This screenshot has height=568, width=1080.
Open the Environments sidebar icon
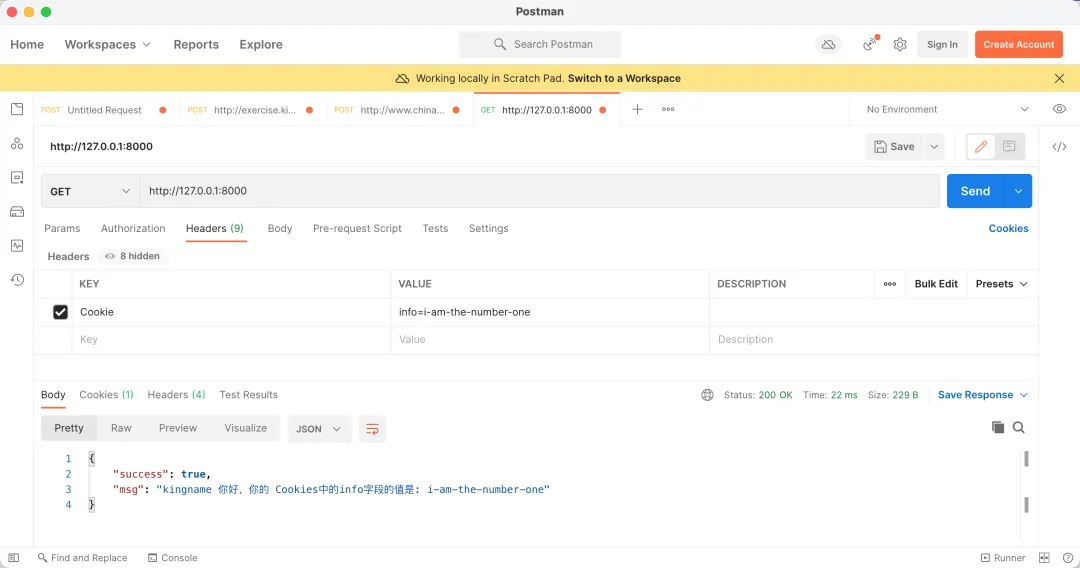[17, 178]
